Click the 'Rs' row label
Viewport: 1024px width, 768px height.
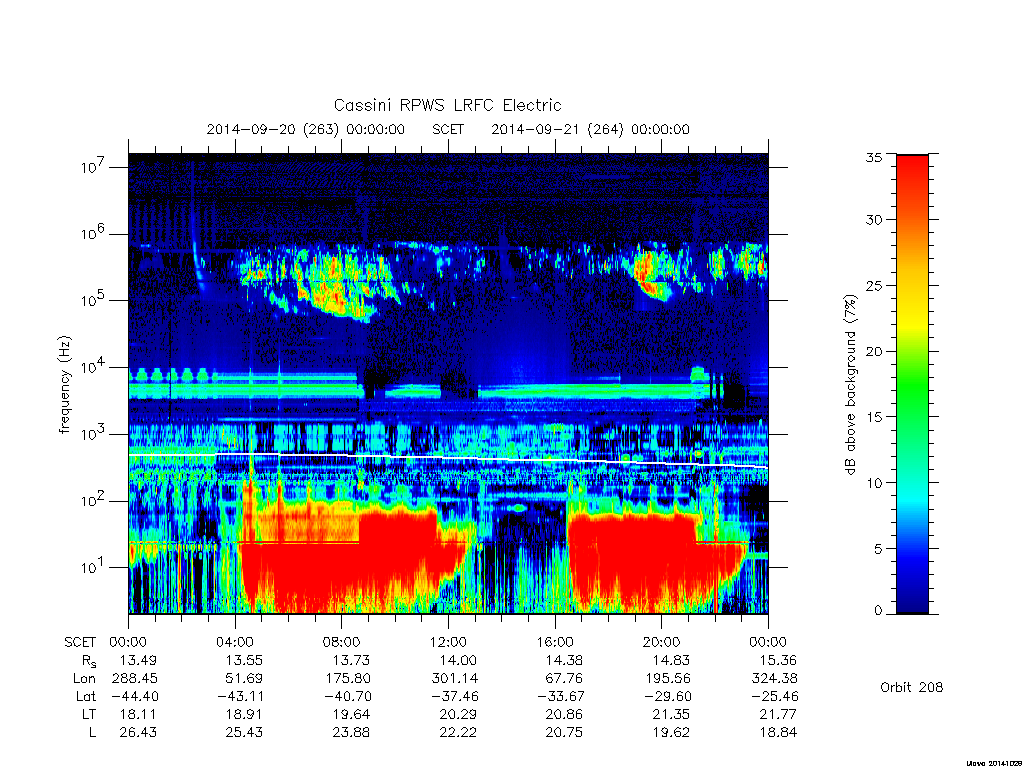(89, 662)
